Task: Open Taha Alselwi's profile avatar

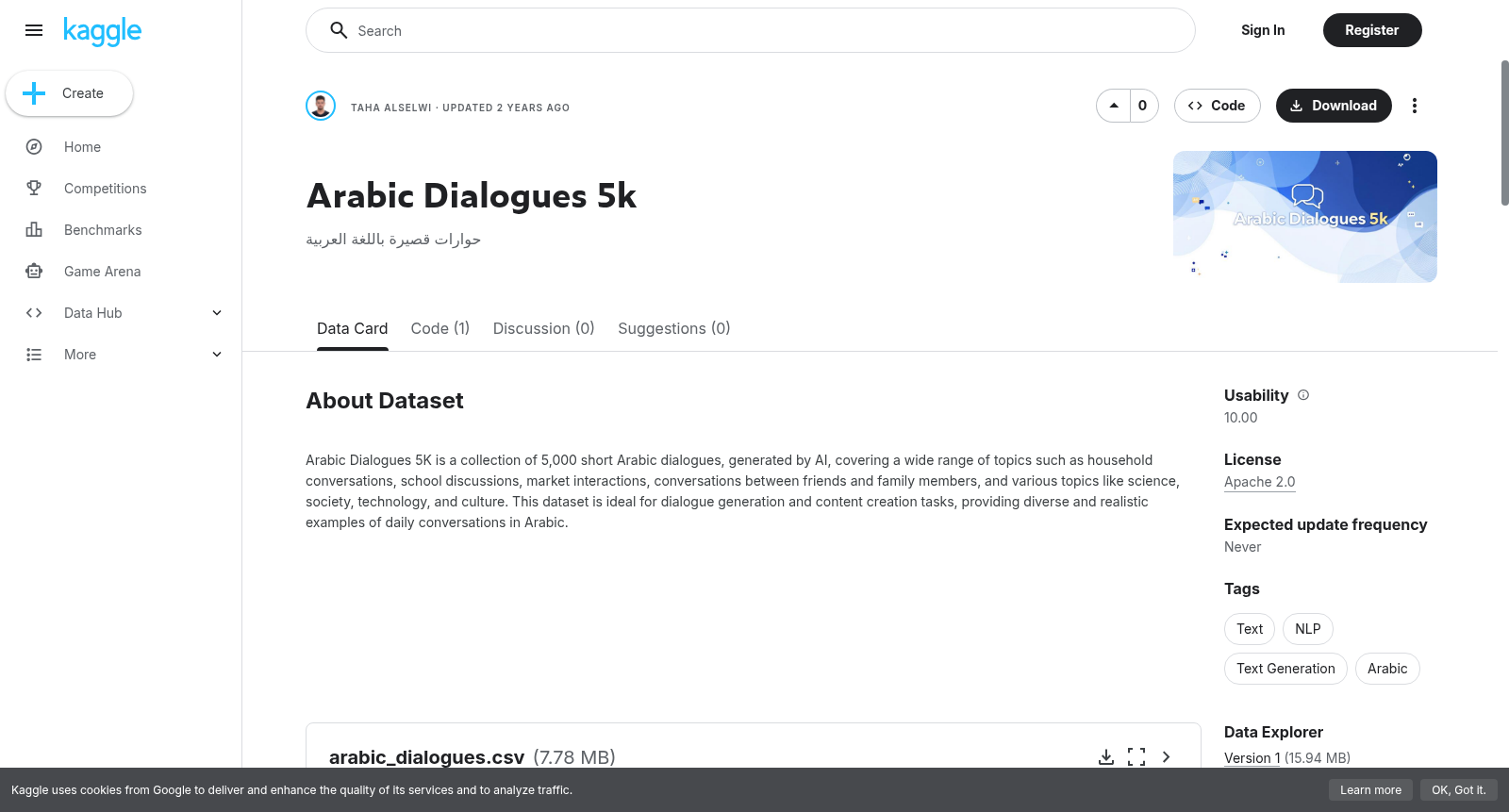Action: pos(321,106)
